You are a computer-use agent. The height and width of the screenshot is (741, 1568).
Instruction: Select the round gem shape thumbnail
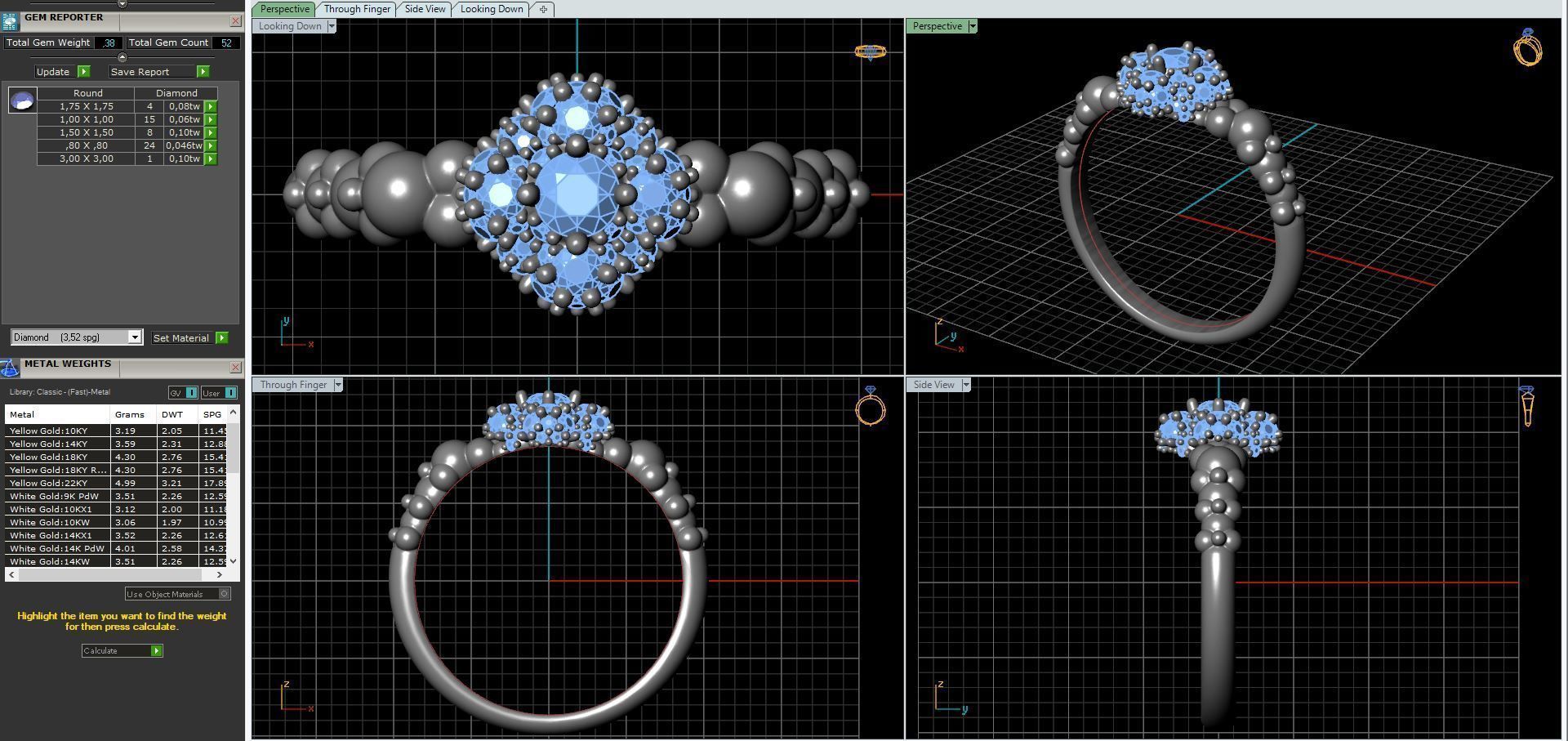[22, 100]
